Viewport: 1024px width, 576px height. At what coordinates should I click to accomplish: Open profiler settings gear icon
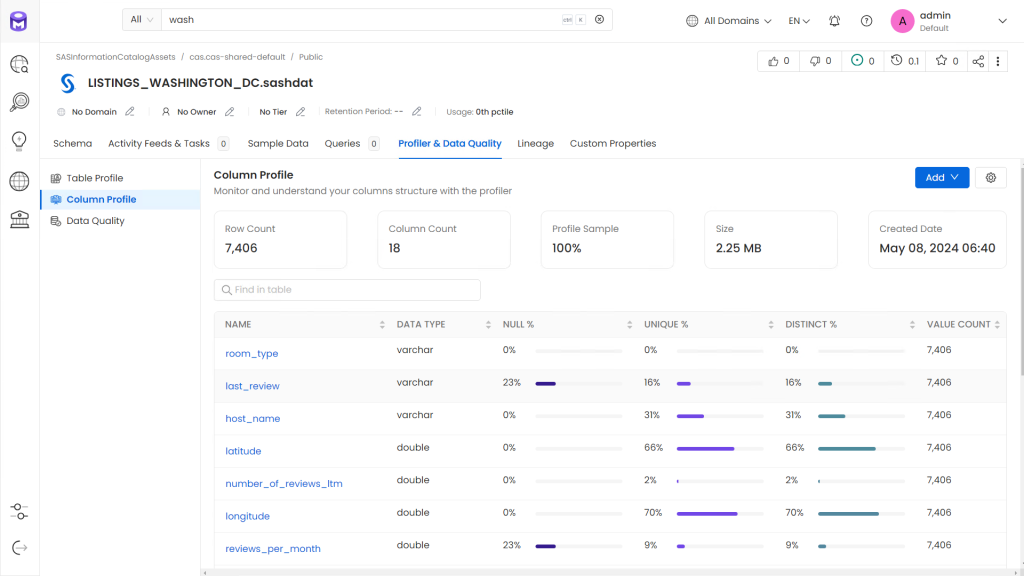pyautogui.click(x=990, y=177)
